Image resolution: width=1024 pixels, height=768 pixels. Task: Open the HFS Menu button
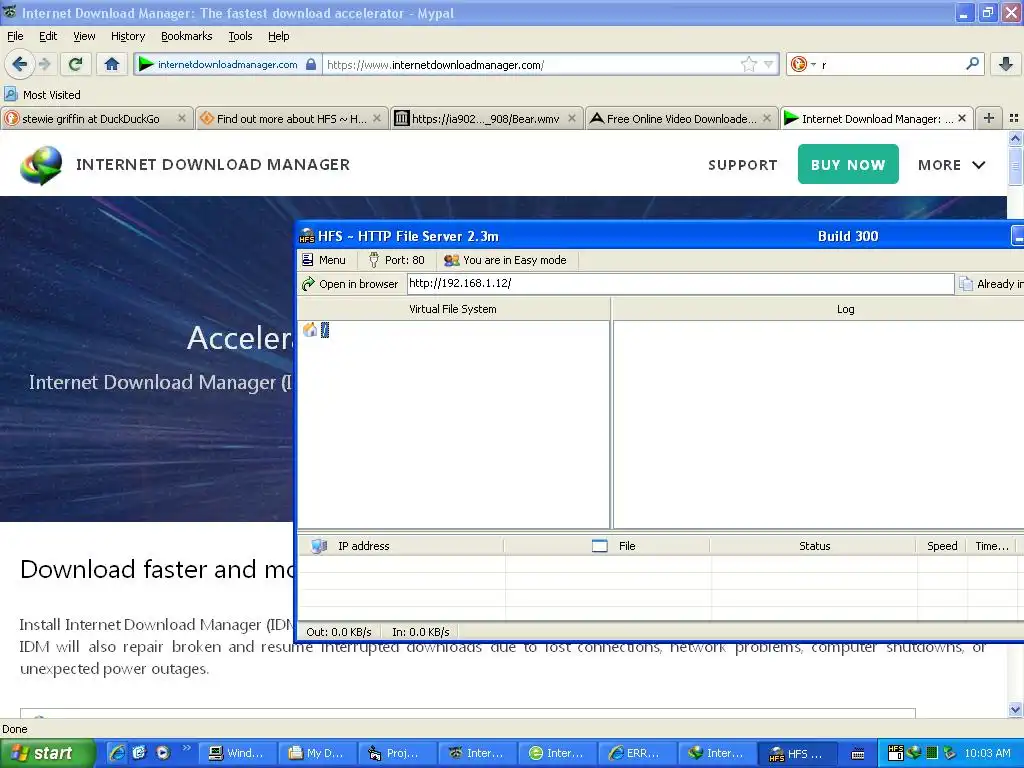(324, 260)
